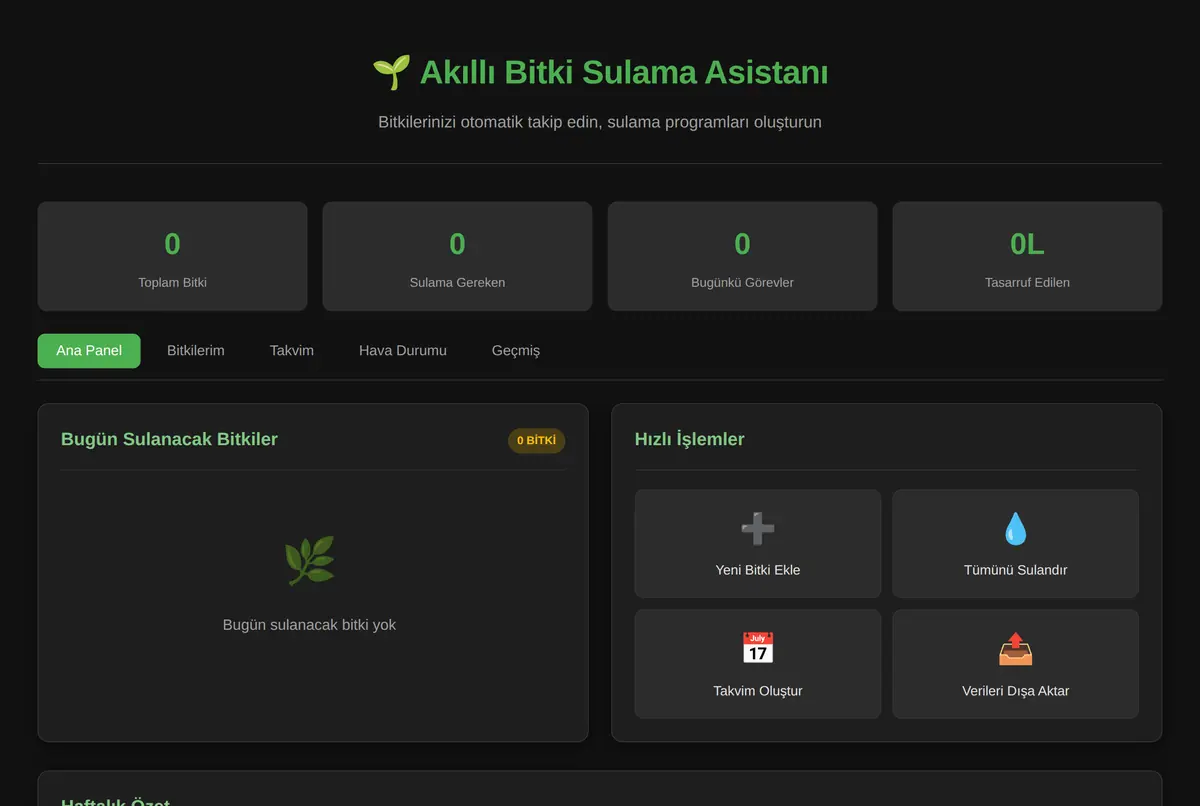Click the outbox icon in Verileri Dışa Aktar

1015,648
